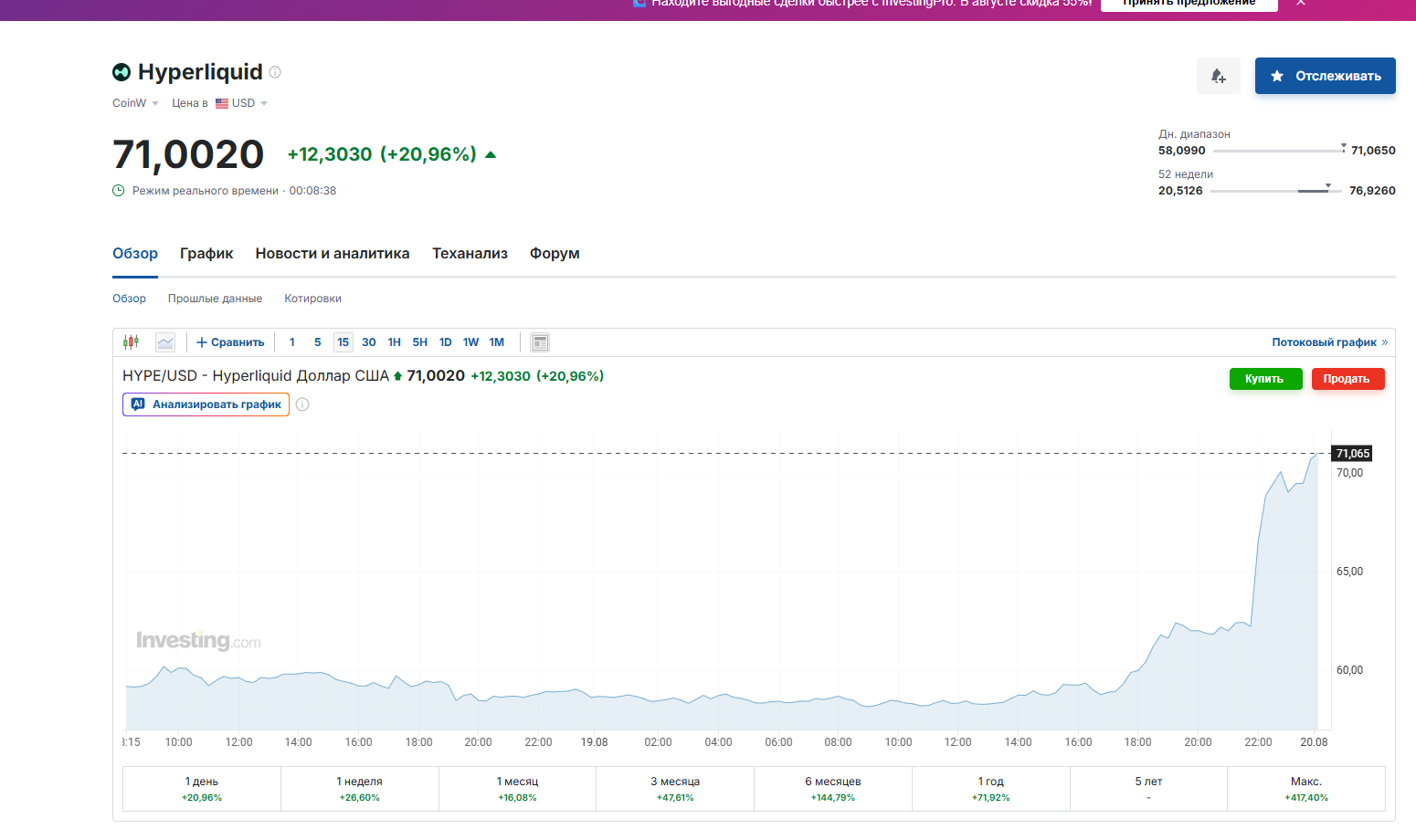Image resolution: width=1416 pixels, height=840 pixels.
Task: Select the 5H chart interval
Action: [x=420, y=342]
